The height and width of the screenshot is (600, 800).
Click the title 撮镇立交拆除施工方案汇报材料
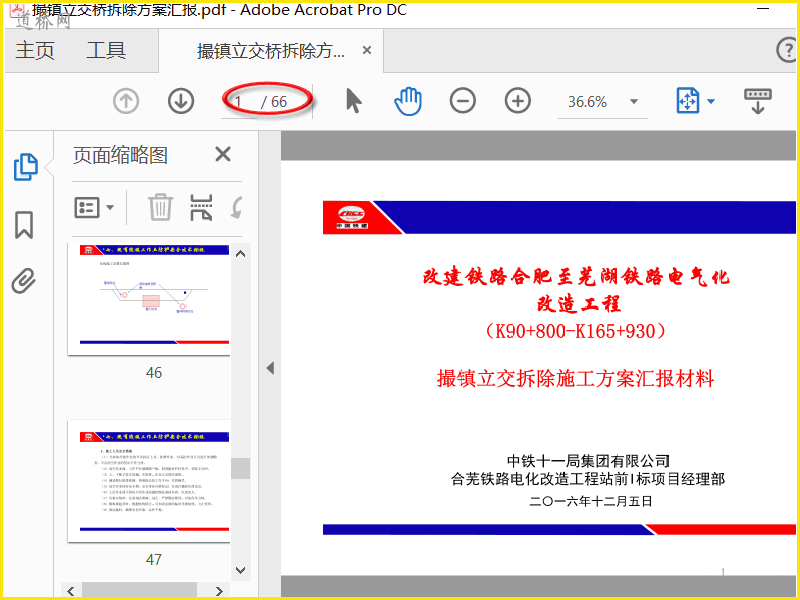576,379
